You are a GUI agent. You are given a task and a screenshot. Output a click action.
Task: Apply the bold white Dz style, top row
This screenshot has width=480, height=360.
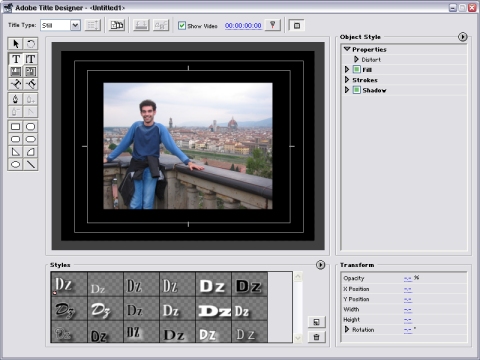tap(213, 284)
